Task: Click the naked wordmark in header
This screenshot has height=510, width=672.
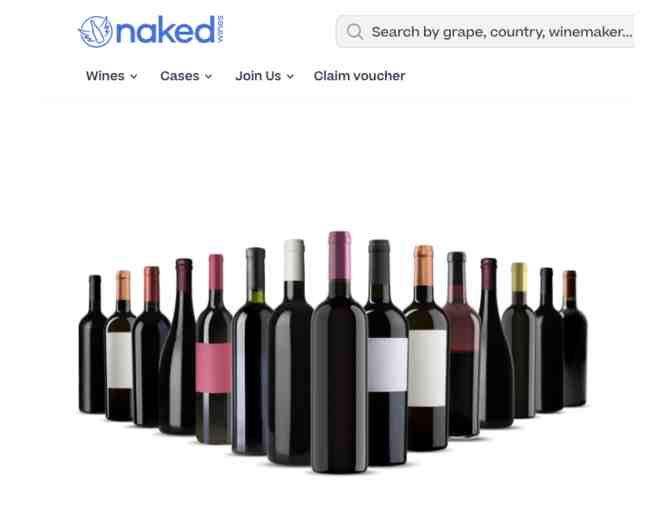Action: [x=165, y=30]
